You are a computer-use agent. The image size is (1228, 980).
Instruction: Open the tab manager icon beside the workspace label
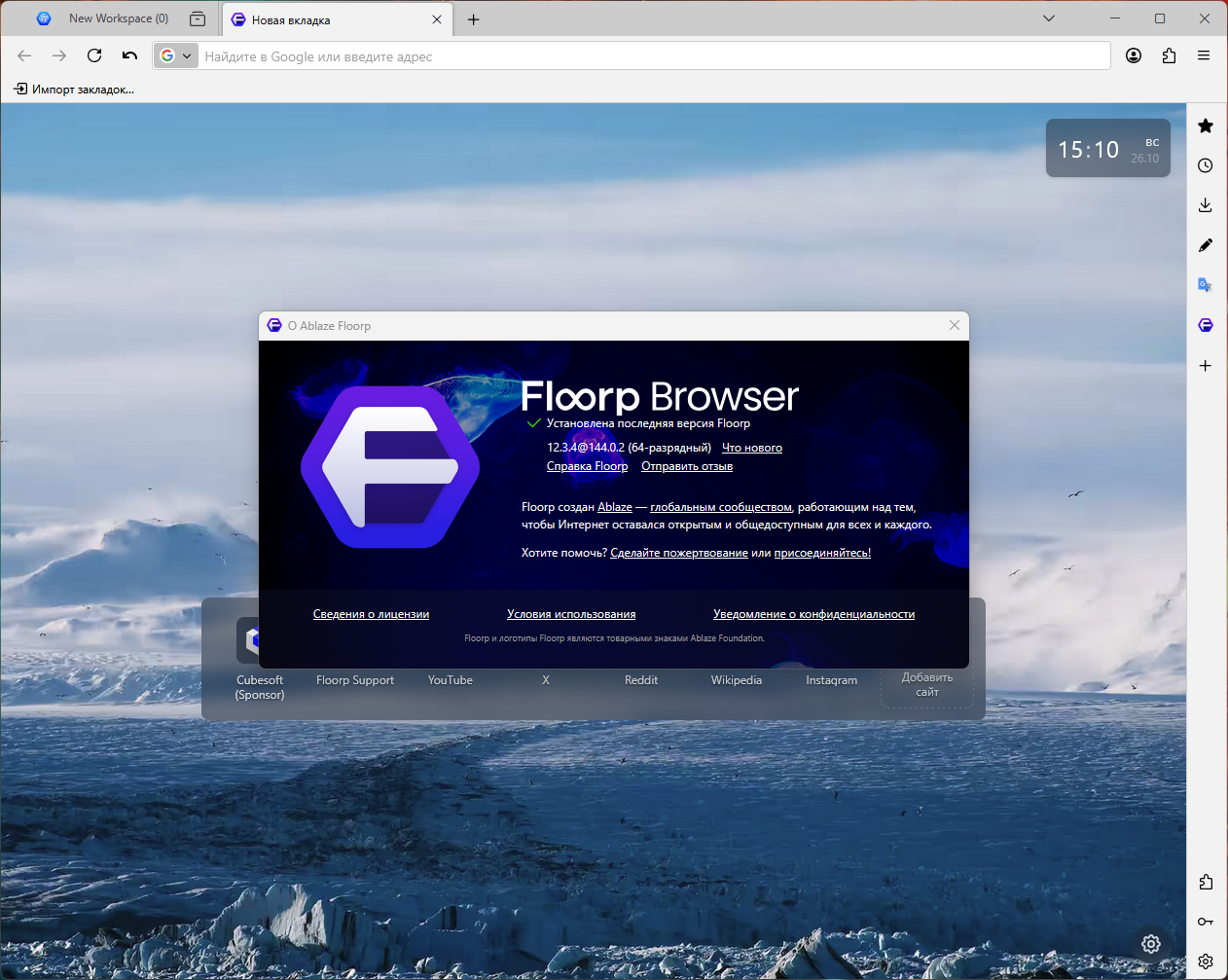(198, 18)
